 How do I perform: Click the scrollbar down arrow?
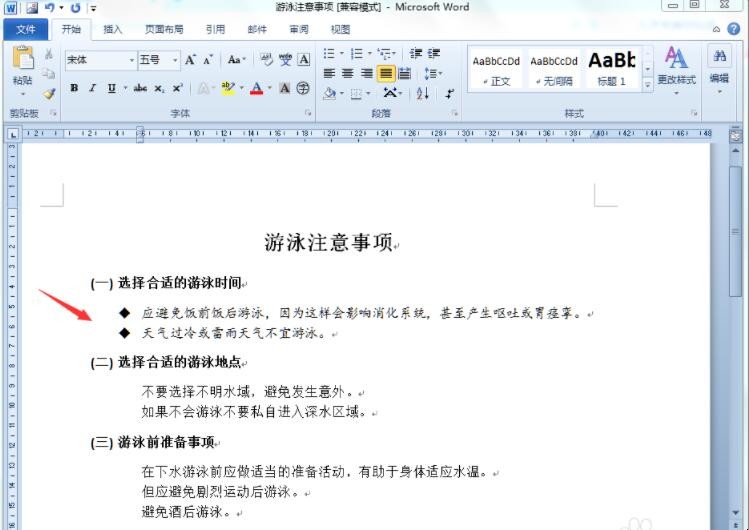(x=736, y=512)
